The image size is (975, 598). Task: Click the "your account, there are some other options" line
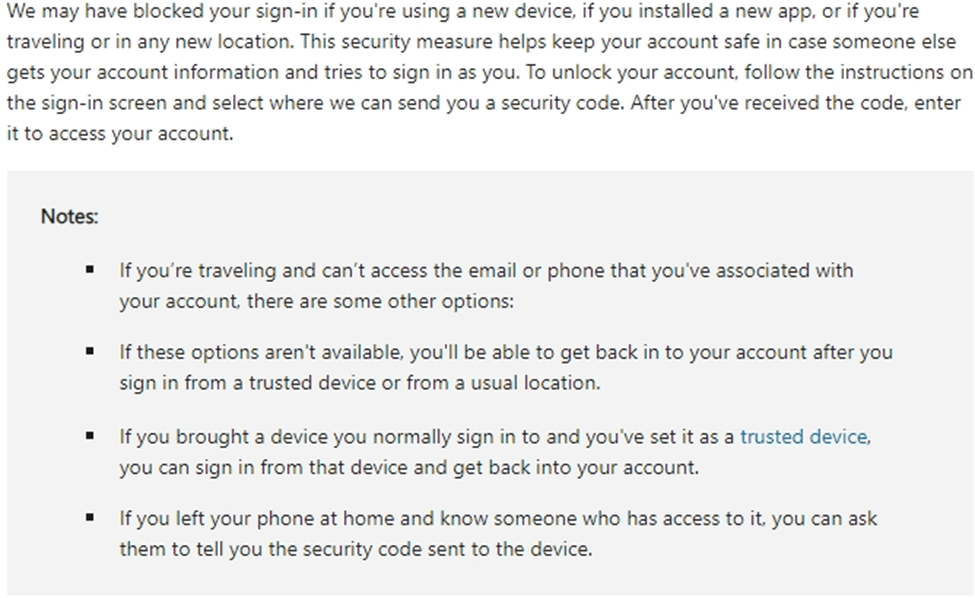tap(317, 301)
